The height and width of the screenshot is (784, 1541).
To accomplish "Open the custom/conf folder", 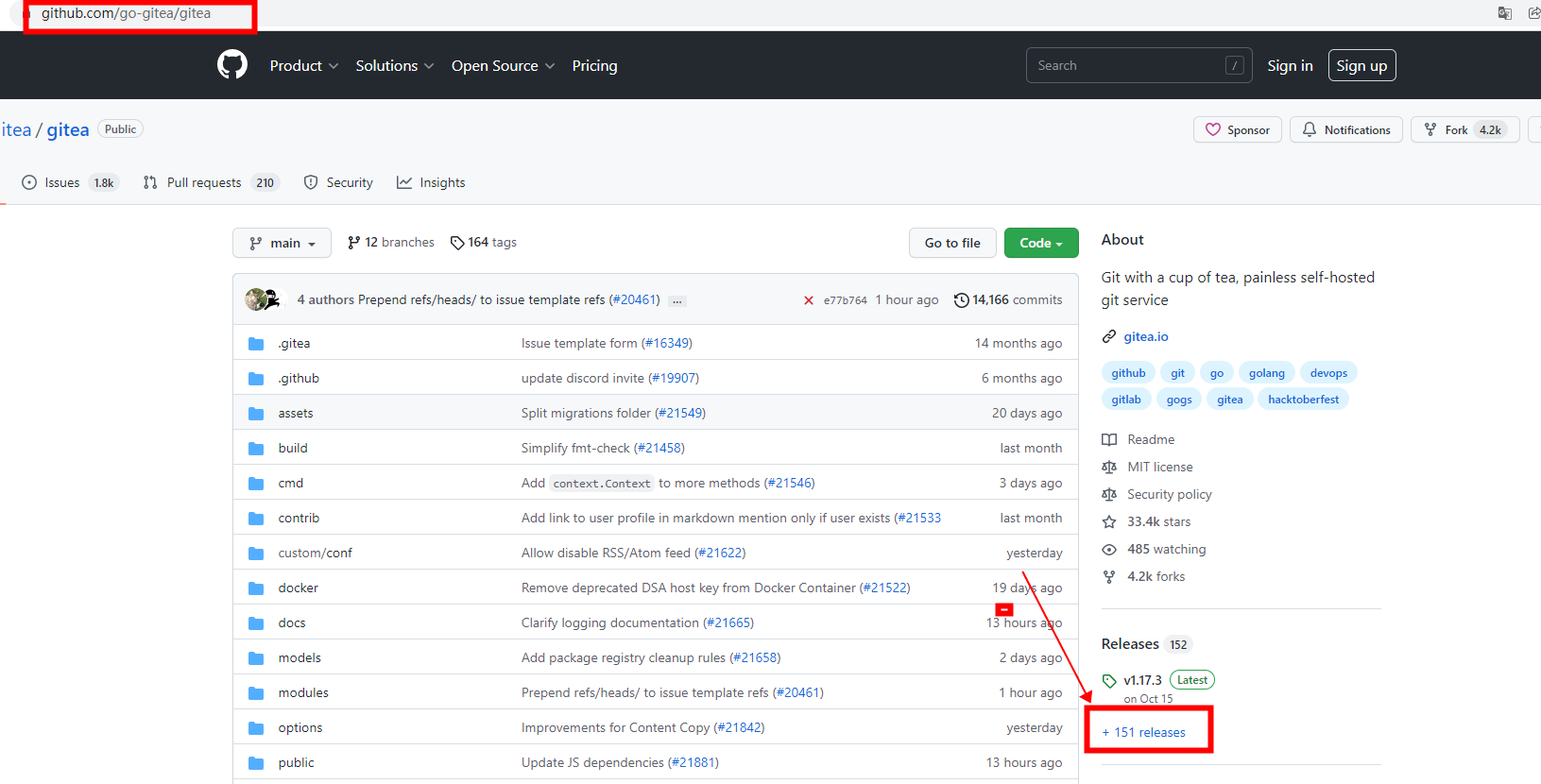I will (x=316, y=554).
